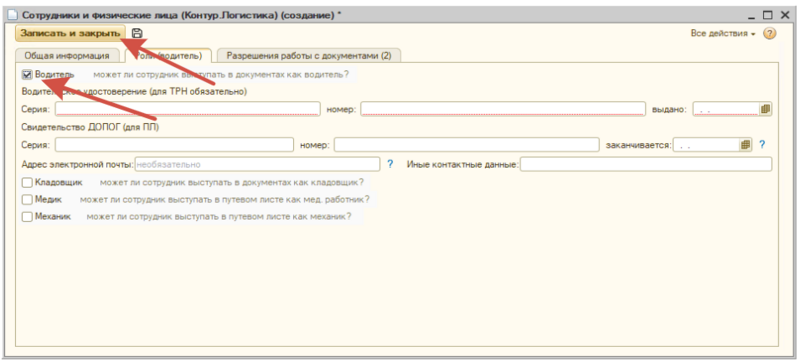Click 'Записать и закрыть' button
Image resolution: width=800 pixels, height=361 pixels.
pyautogui.click(x=70, y=33)
